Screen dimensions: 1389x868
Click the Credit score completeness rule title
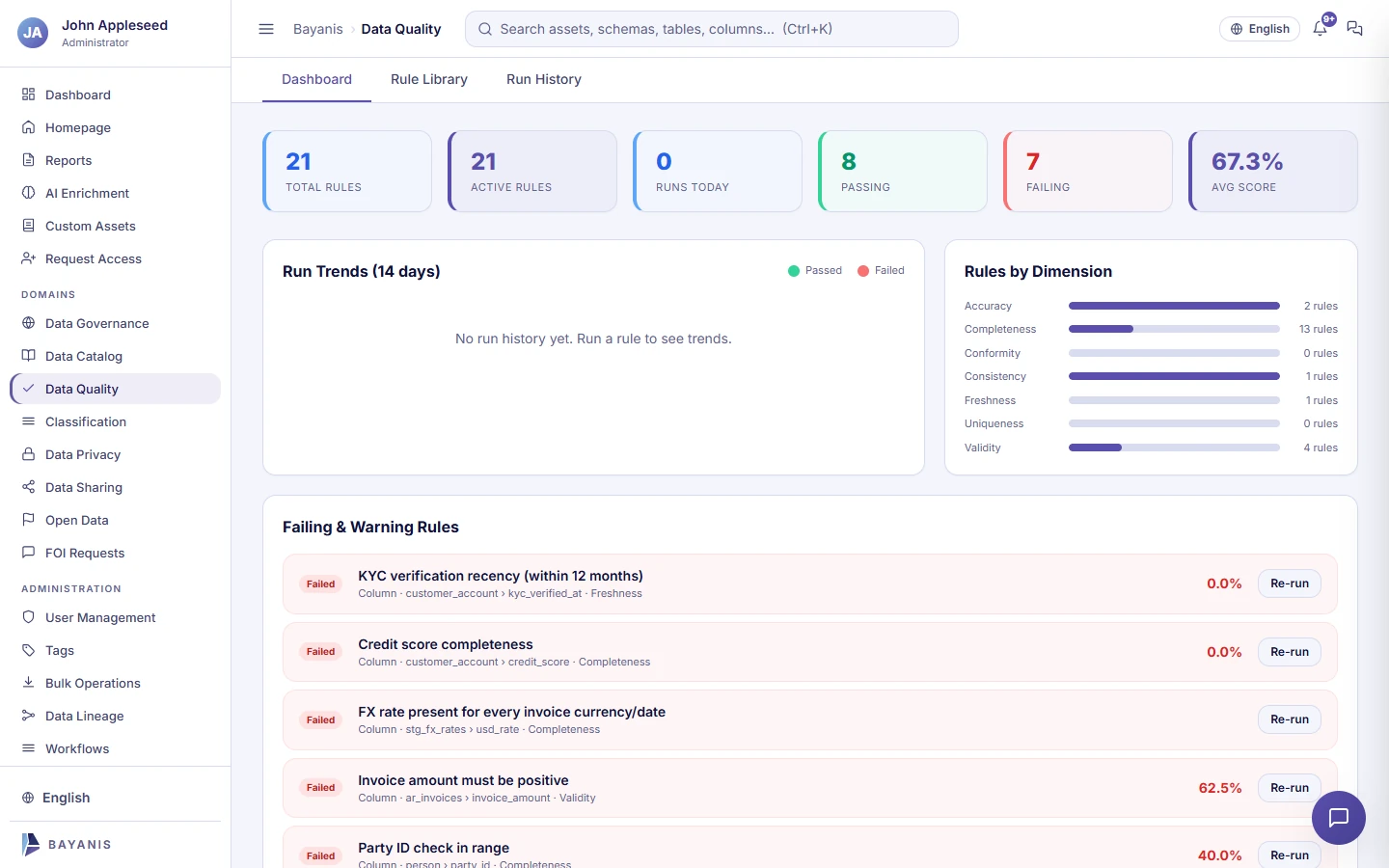[x=446, y=644]
